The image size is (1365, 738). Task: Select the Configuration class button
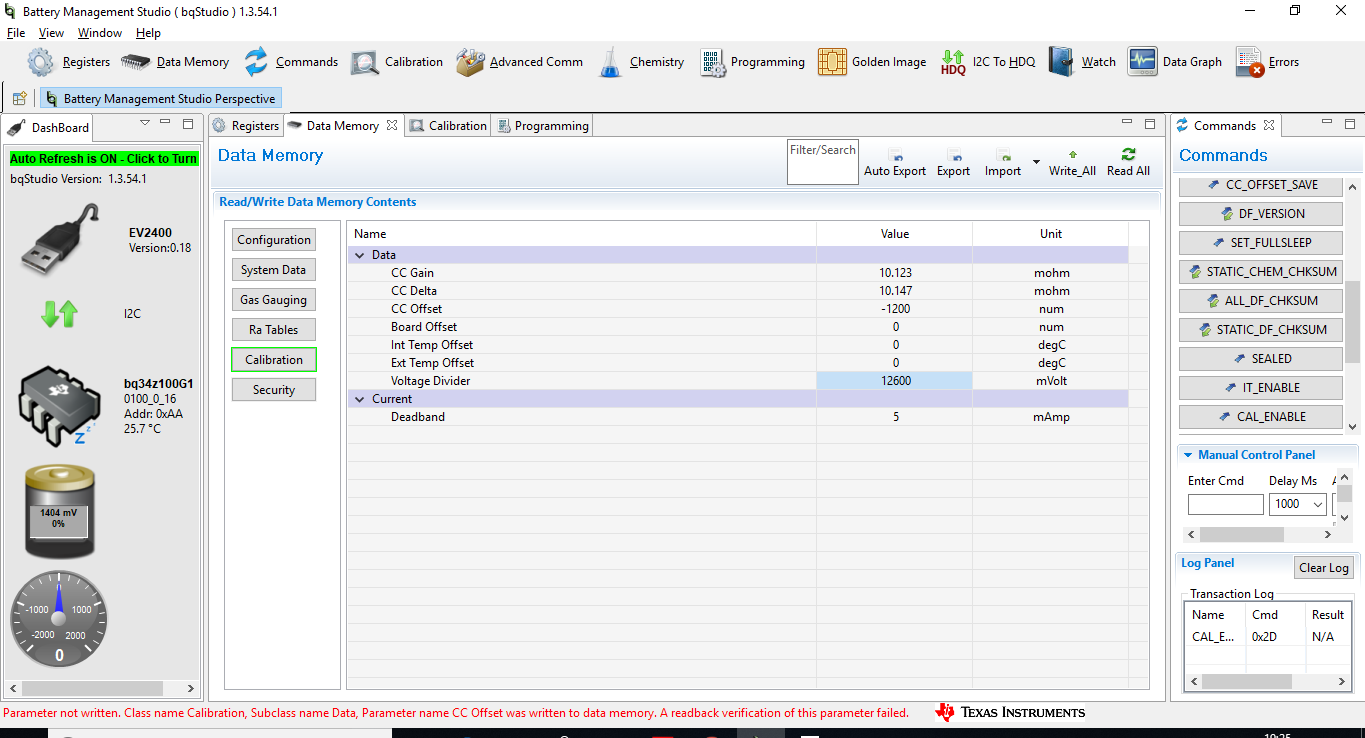click(x=274, y=240)
